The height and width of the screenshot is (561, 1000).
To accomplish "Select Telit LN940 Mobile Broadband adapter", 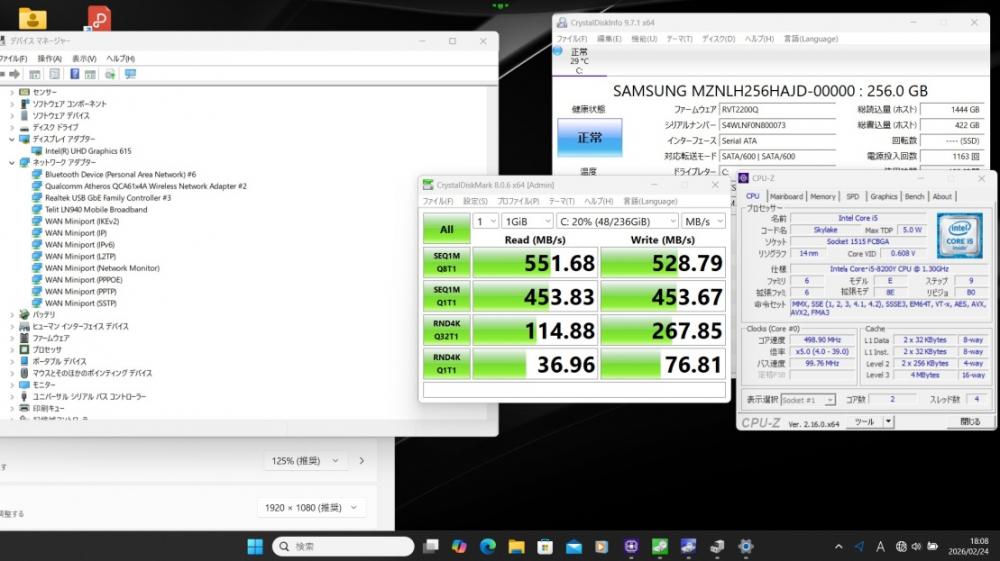I will pos(96,209).
